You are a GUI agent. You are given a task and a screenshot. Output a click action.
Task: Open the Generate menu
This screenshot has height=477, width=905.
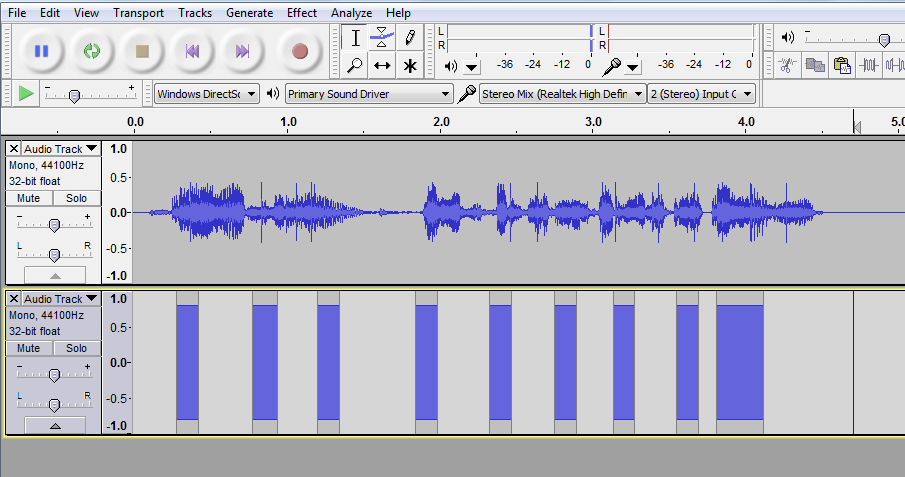click(249, 13)
